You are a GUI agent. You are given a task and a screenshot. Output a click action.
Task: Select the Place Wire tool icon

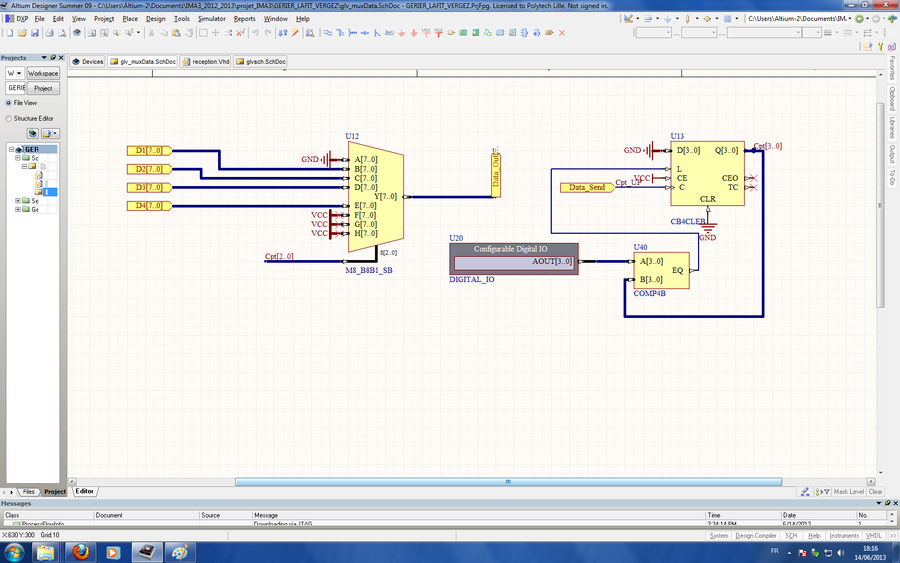tap(328, 33)
